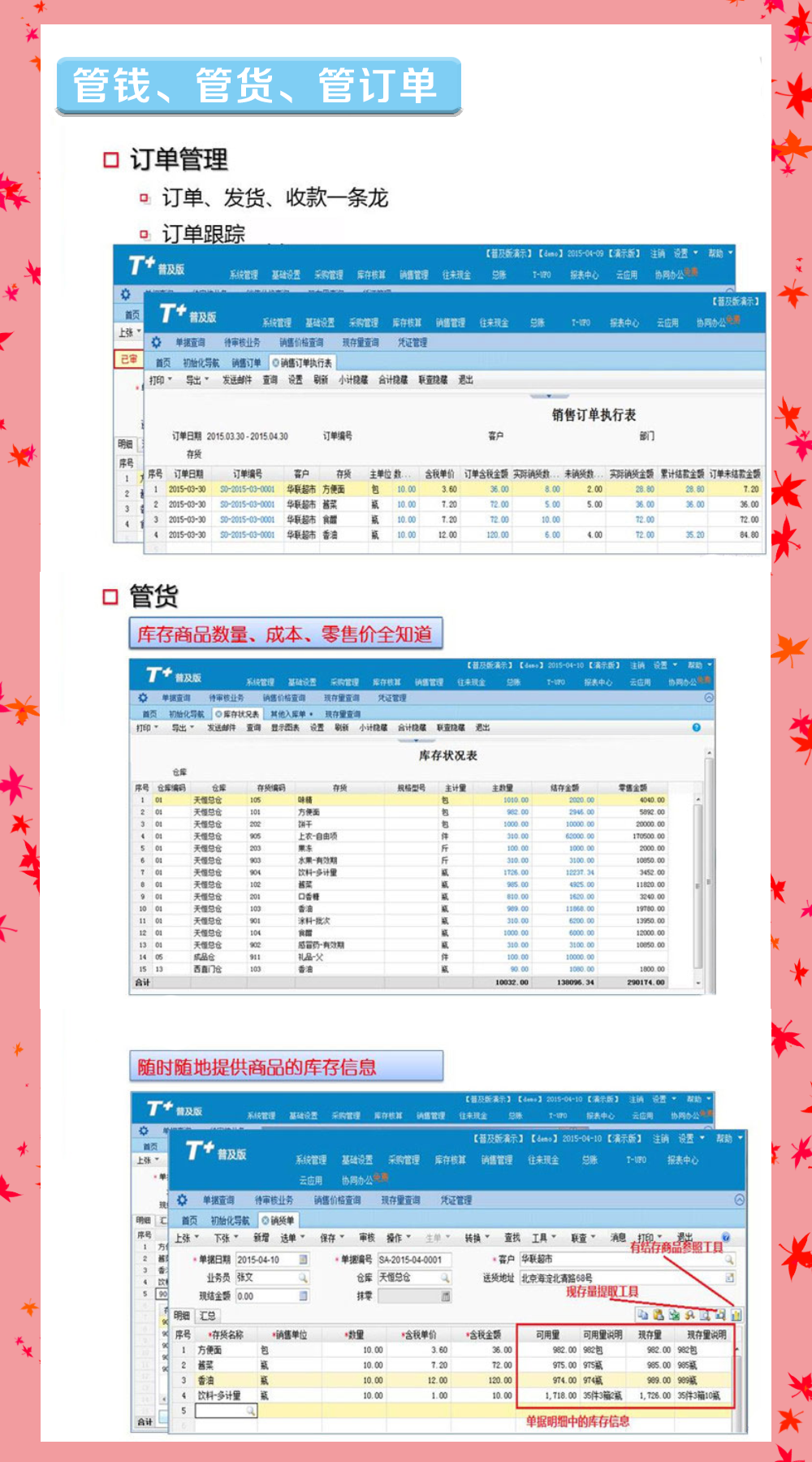Image resolution: width=812 pixels, height=1462 pixels.
Task: Click the search icon in the 业务员 field
Action: click(x=303, y=1278)
